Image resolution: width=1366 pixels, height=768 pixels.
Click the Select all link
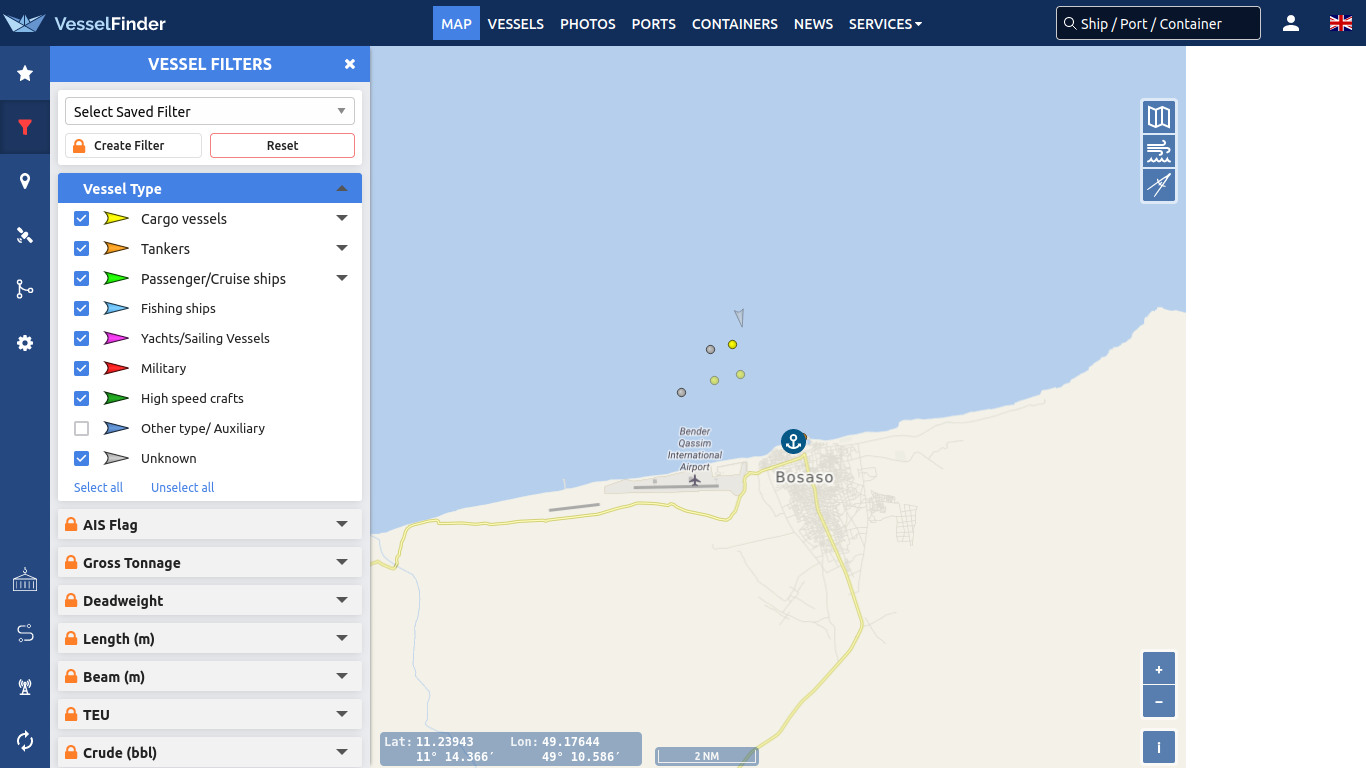(98, 487)
